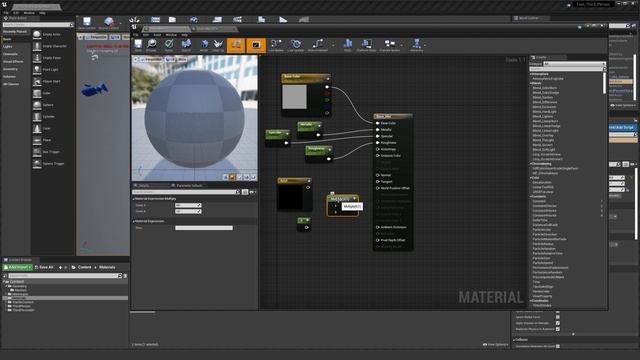Image resolution: width=640 pixels, height=360 pixels.
Task: Toggle Apply Impulse on Damage checkbox
Action: (558, 323)
